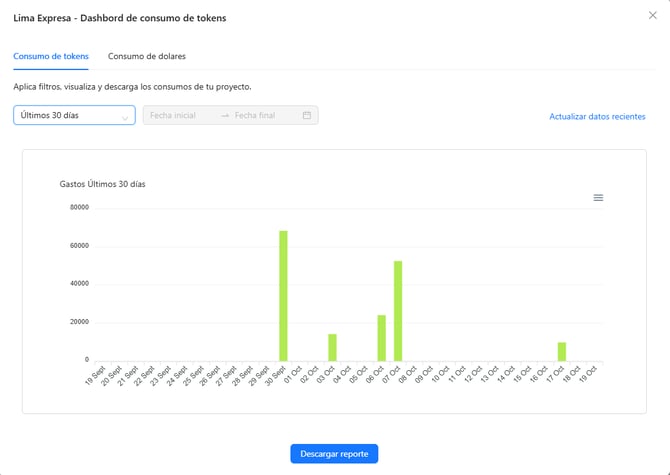The image size is (670, 475).
Task: Focus the Fecha inicial date field
Action: pos(180,116)
